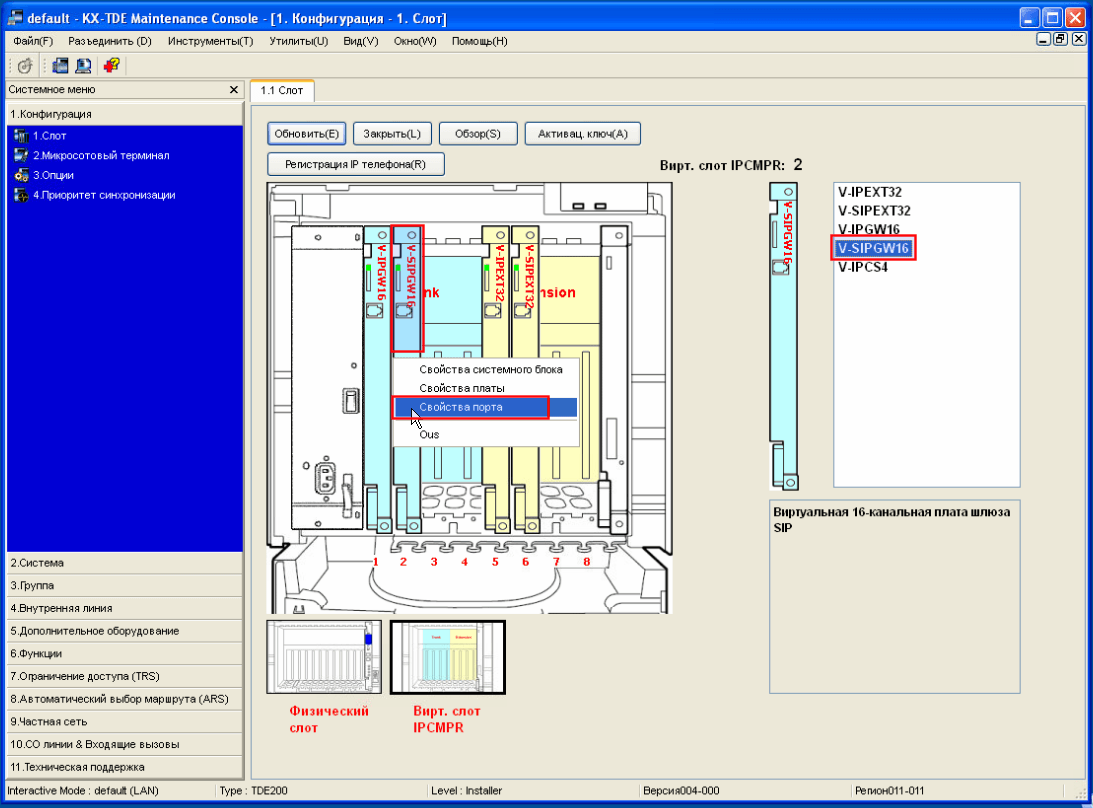The image size is (1093, 808).
Task: Open the Вирт. слот IPCMPR thumbnail
Action: click(x=448, y=657)
